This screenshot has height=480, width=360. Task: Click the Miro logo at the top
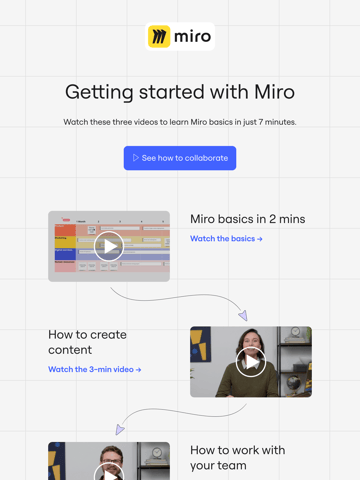click(180, 36)
